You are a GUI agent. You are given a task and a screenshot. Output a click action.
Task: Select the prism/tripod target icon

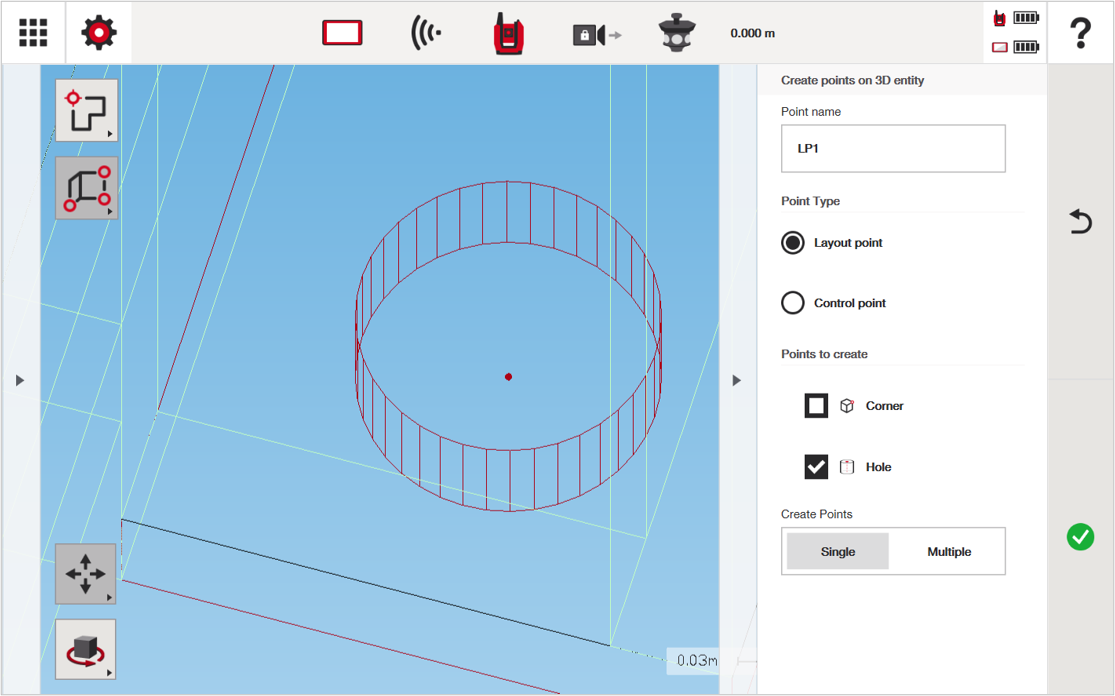click(x=676, y=31)
